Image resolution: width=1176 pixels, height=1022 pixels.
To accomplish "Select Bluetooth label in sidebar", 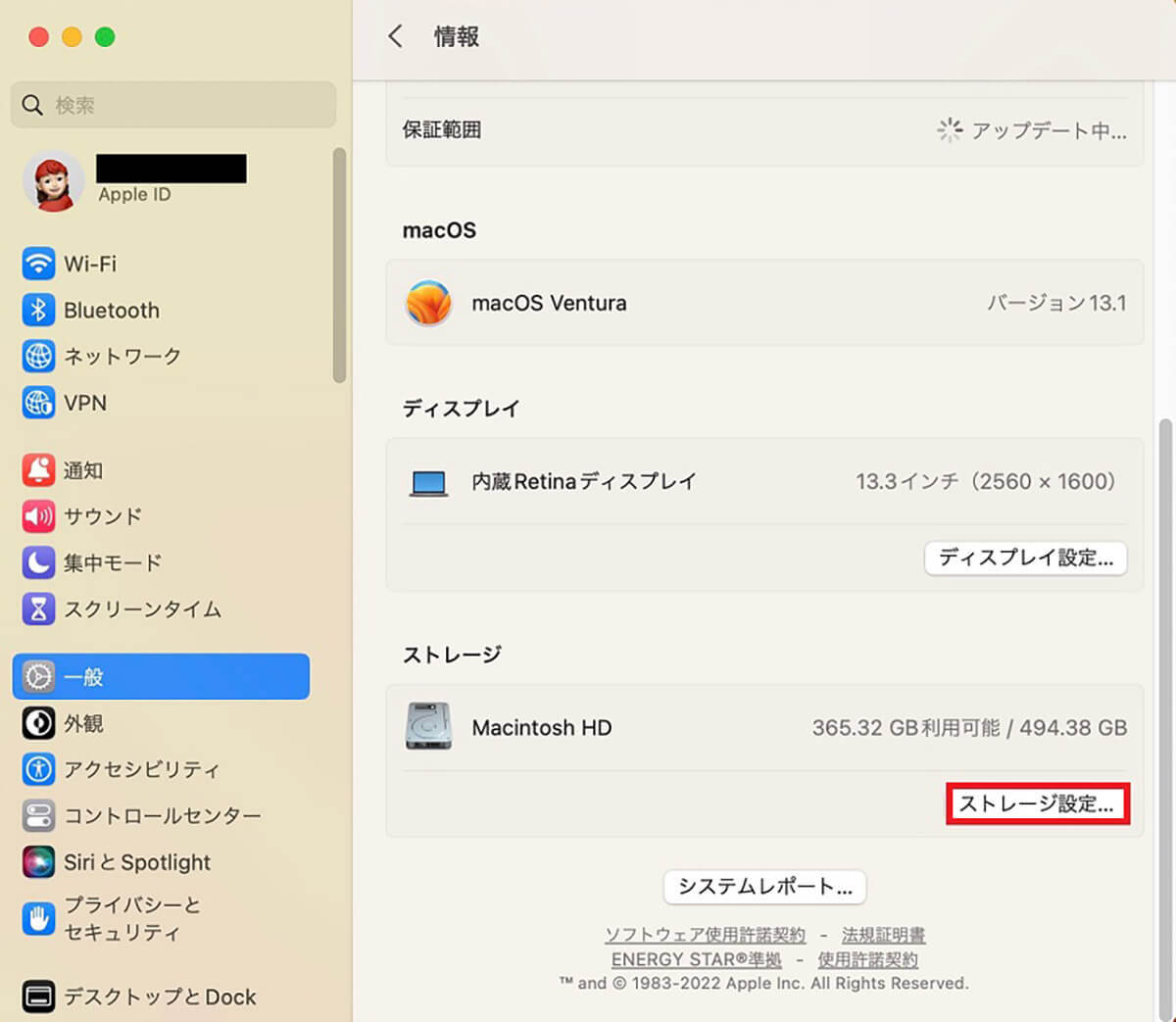I will [112, 311].
